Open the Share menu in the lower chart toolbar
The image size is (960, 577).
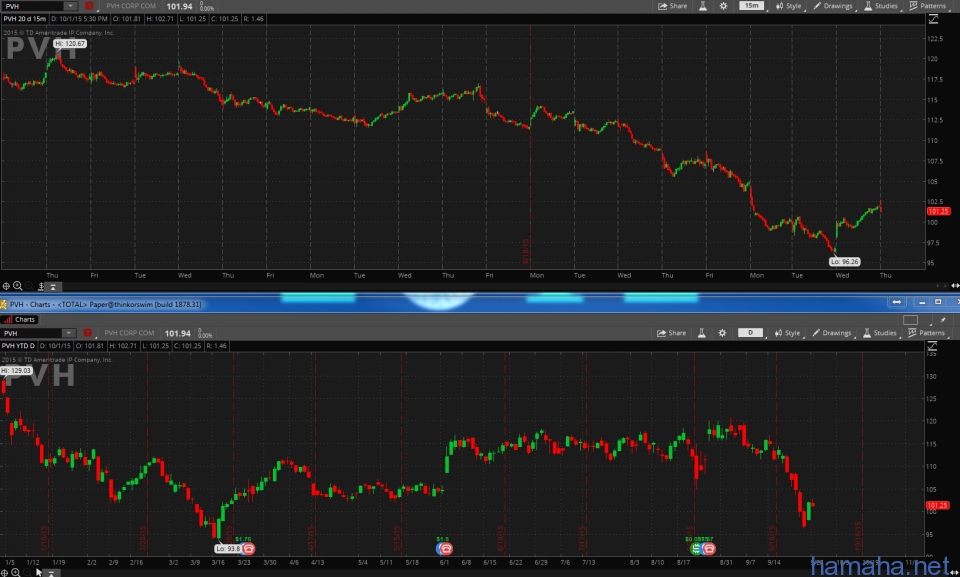[x=671, y=333]
